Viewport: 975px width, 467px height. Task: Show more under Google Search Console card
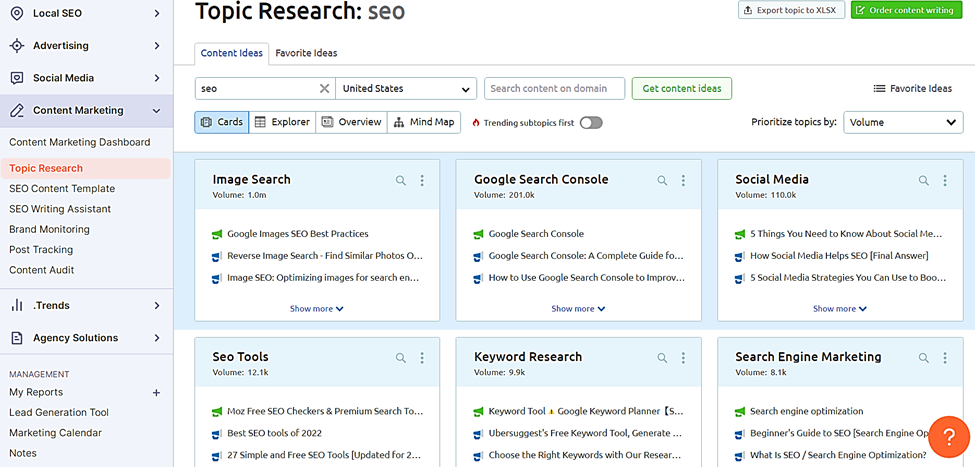[x=578, y=308]
